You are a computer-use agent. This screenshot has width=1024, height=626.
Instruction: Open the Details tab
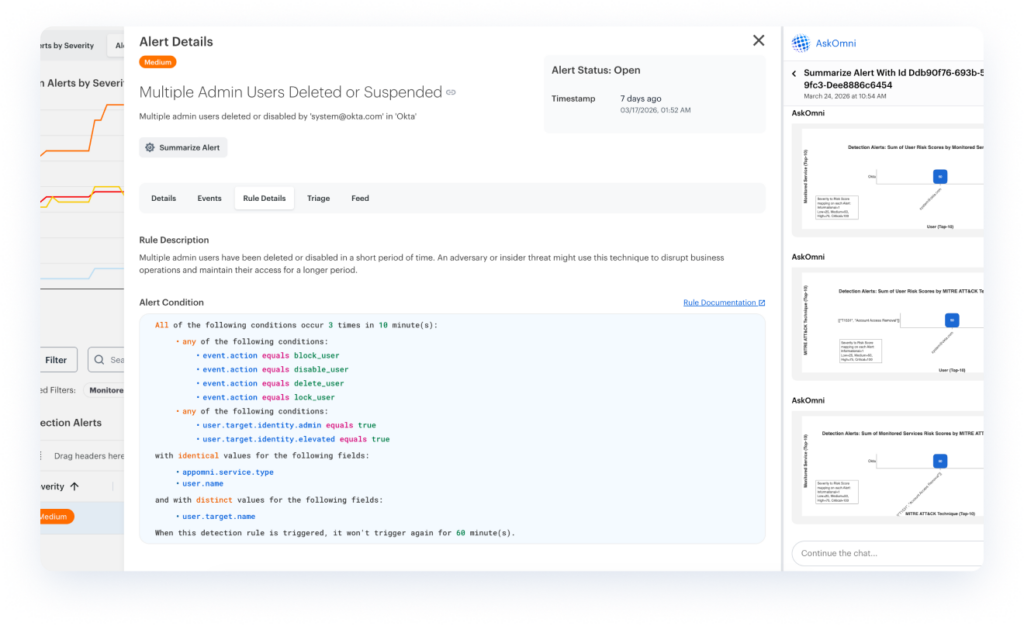tap(163, 198)
